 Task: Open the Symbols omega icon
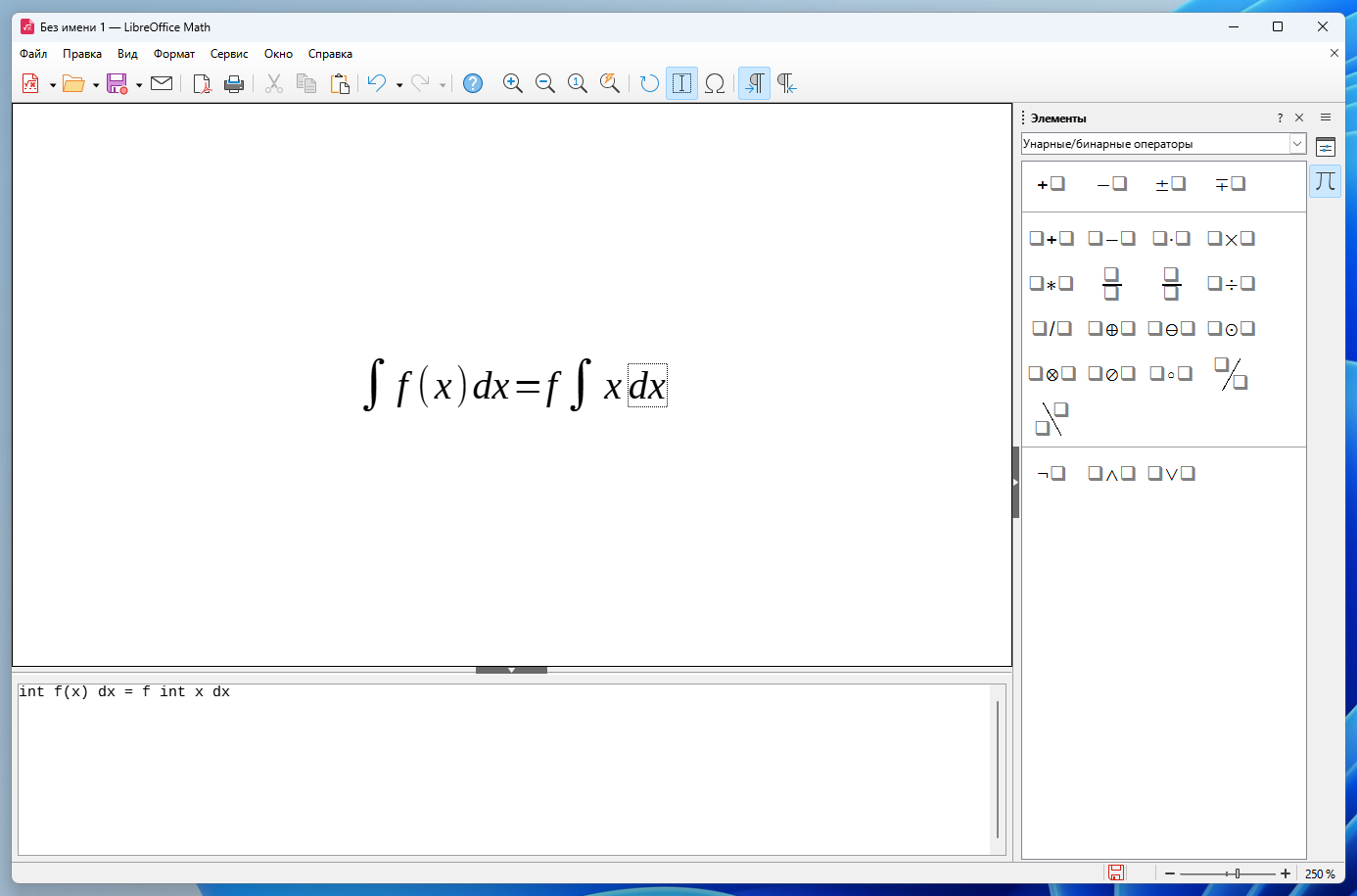click(715, 84)
